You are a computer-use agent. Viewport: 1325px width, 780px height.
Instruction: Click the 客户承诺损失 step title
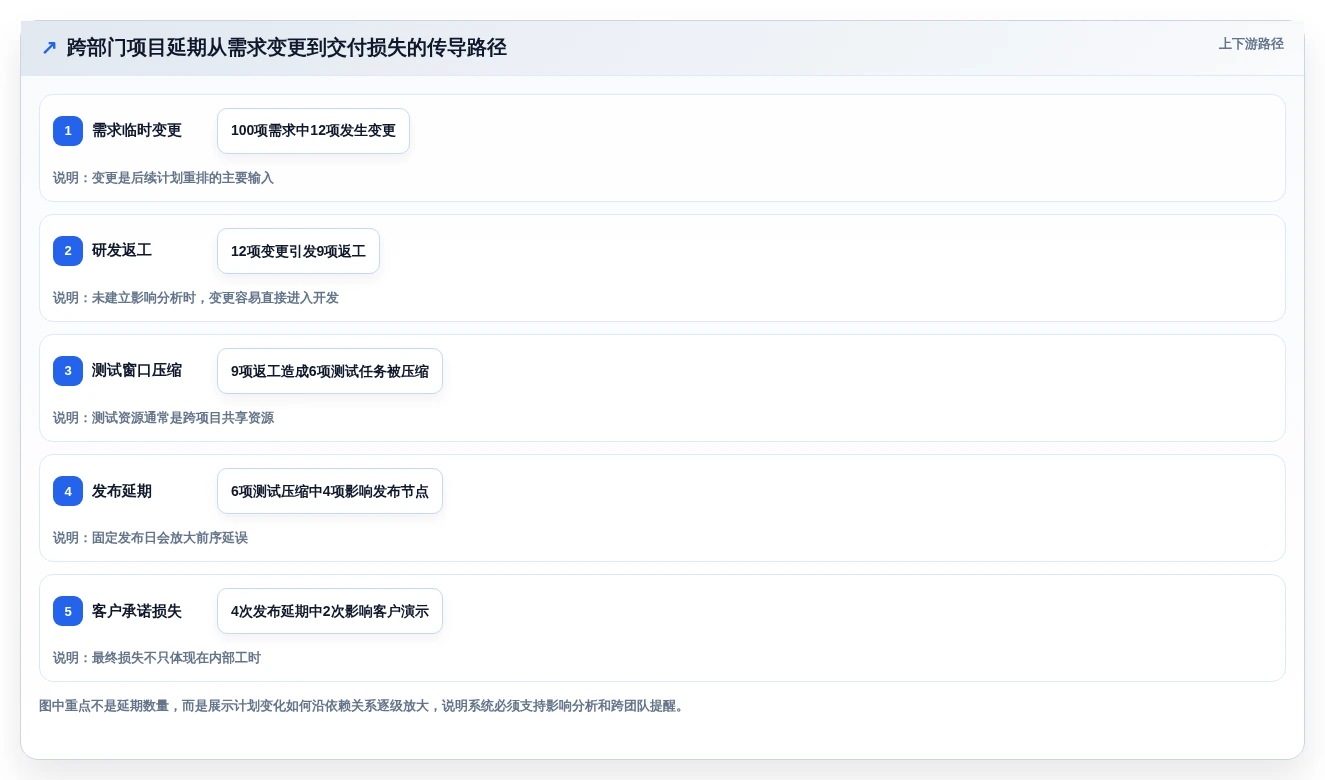coord(137,610)
